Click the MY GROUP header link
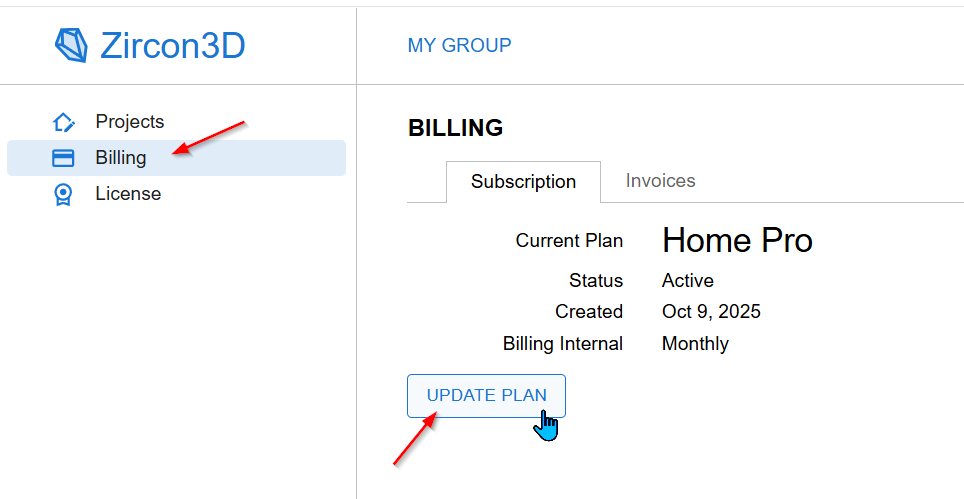 pos(459,45)
